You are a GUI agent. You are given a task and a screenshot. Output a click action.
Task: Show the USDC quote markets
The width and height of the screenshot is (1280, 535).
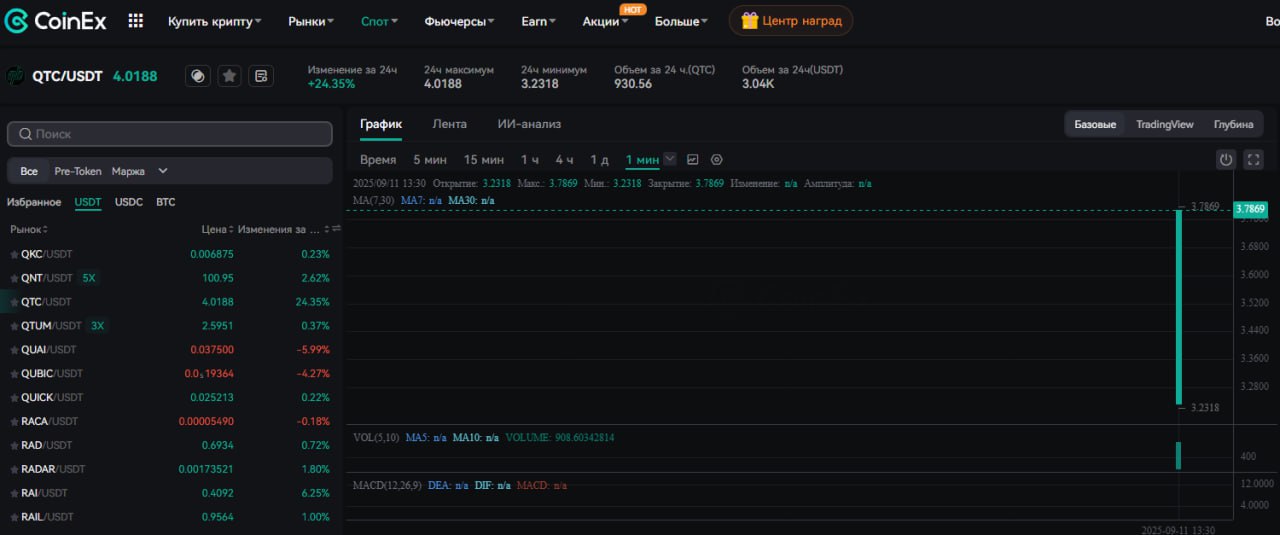pos(129,202)
